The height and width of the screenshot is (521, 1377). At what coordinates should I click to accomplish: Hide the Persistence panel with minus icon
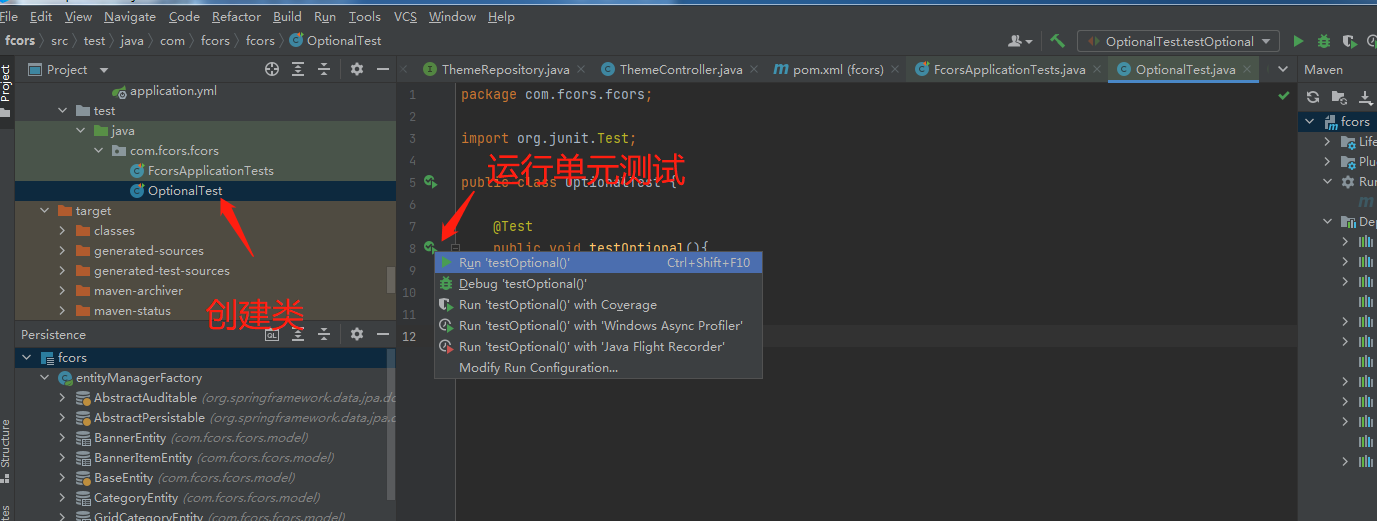click(x=382, y=335)
